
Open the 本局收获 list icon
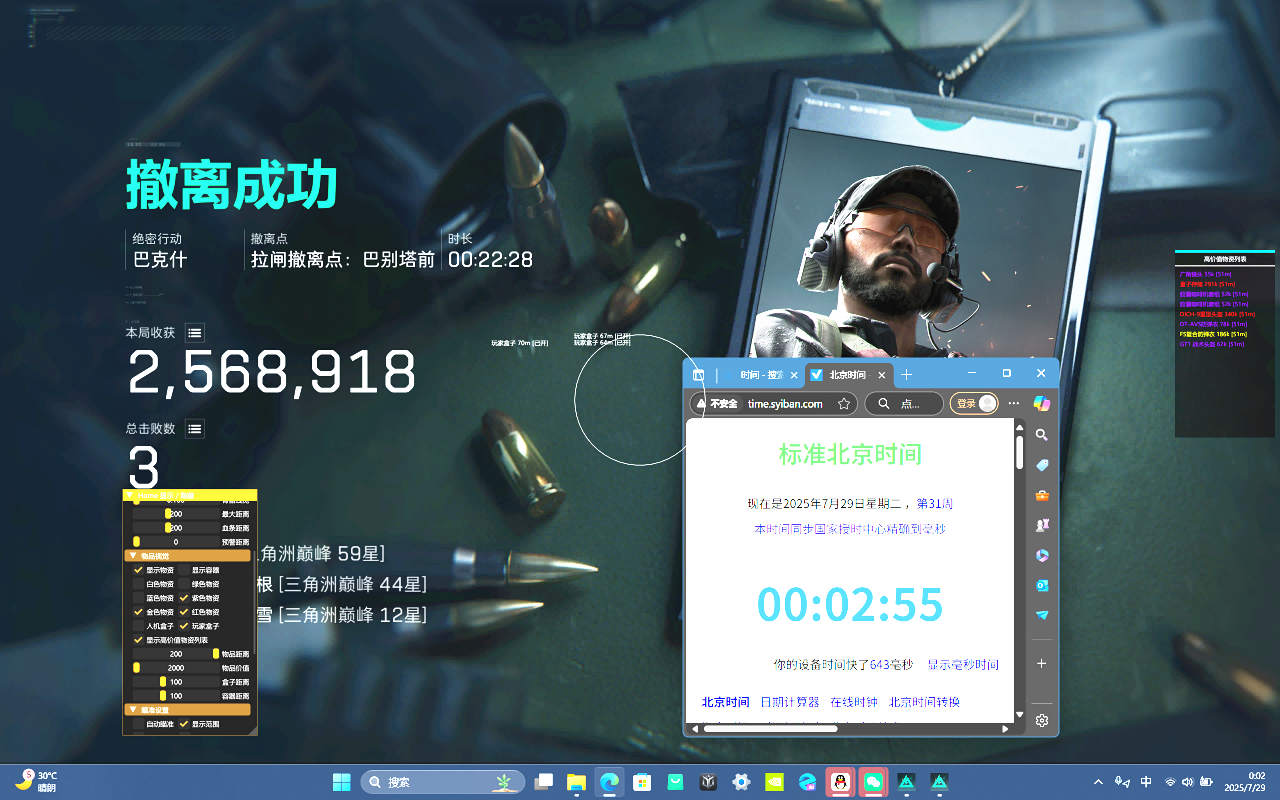click(195, 333)
